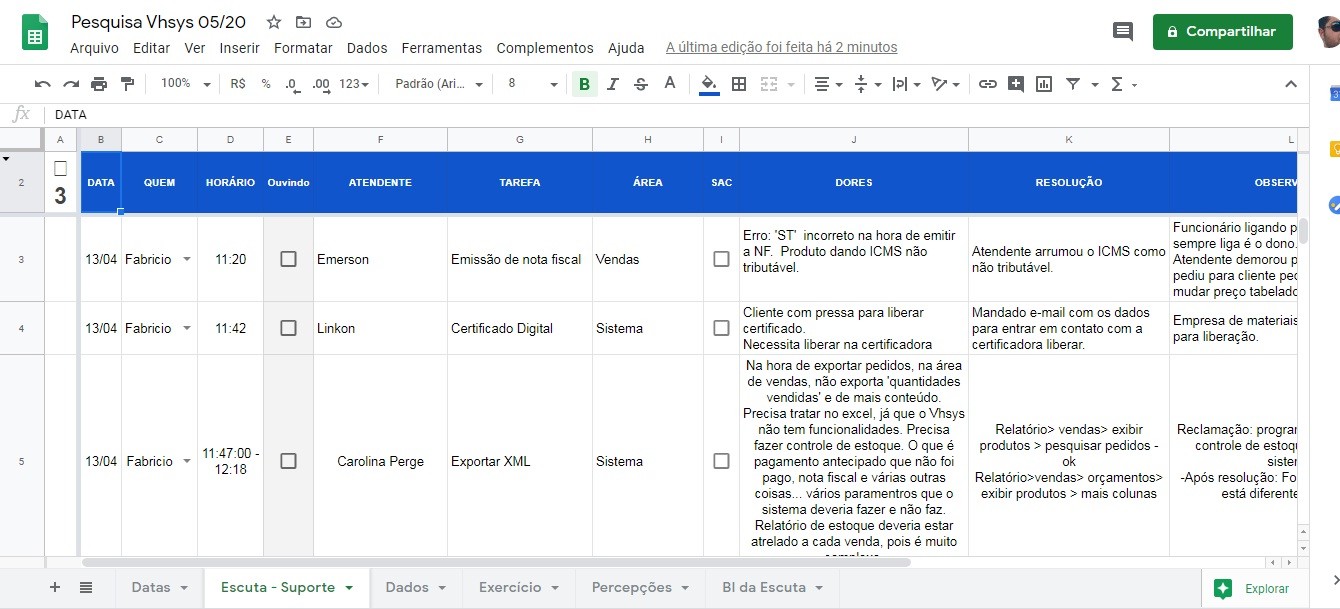Click the Undo icon in toolbar
This screenshot has width=1340, height=609.
[42, 84]
